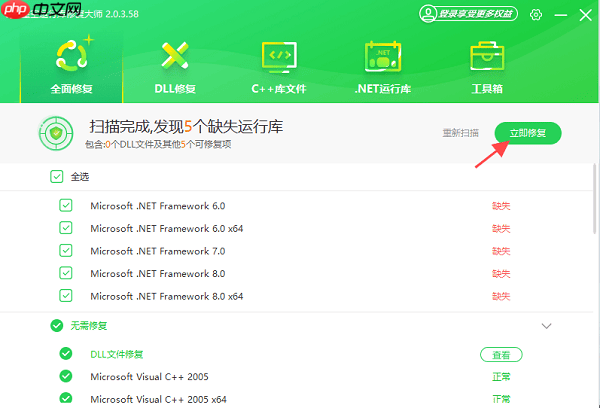
Task: Uncheck Microsoft .NET Framework 6.0 checkbox
Action: click(66, 206)
